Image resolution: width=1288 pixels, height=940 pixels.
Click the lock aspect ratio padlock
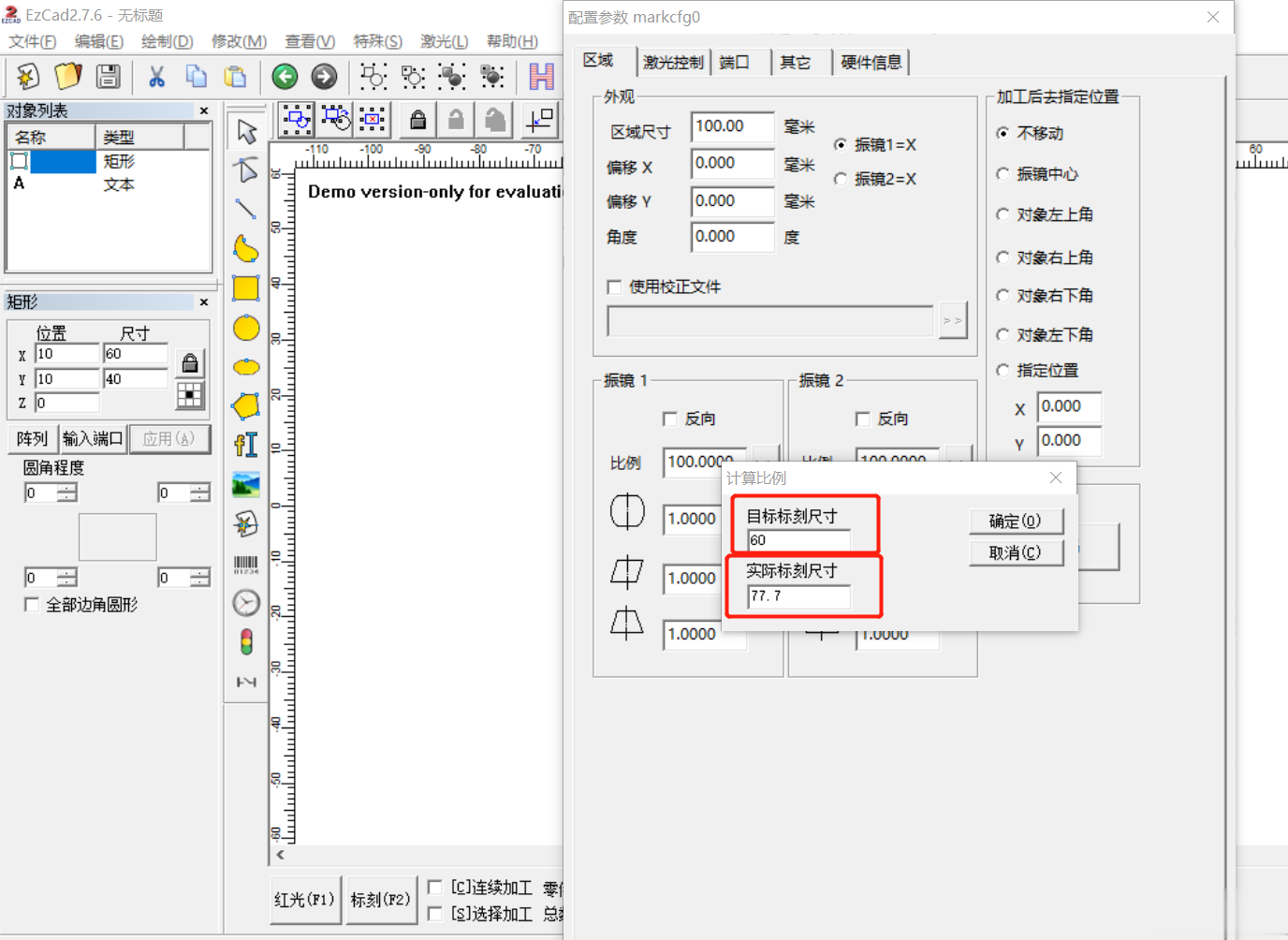point(190,363)
